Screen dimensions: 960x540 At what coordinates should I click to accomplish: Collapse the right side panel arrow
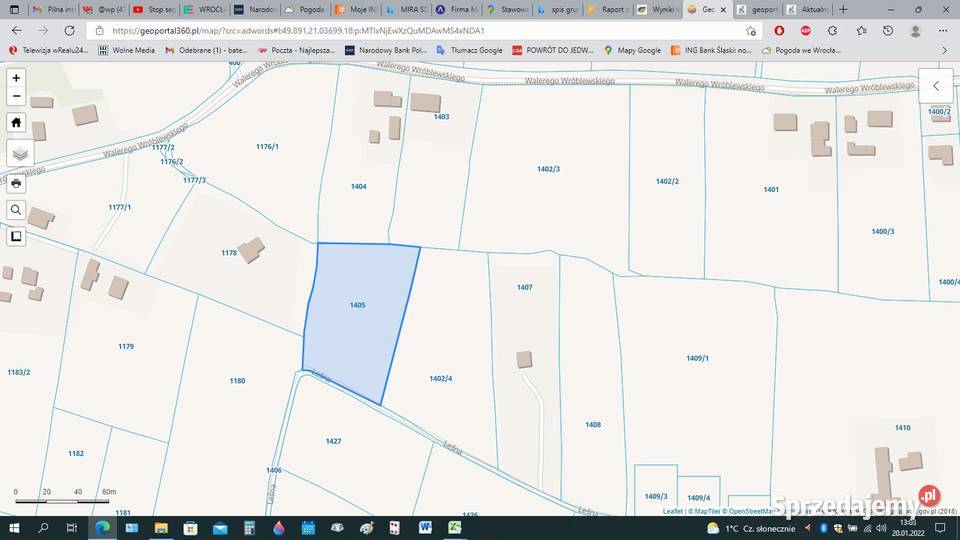[936, 86]
